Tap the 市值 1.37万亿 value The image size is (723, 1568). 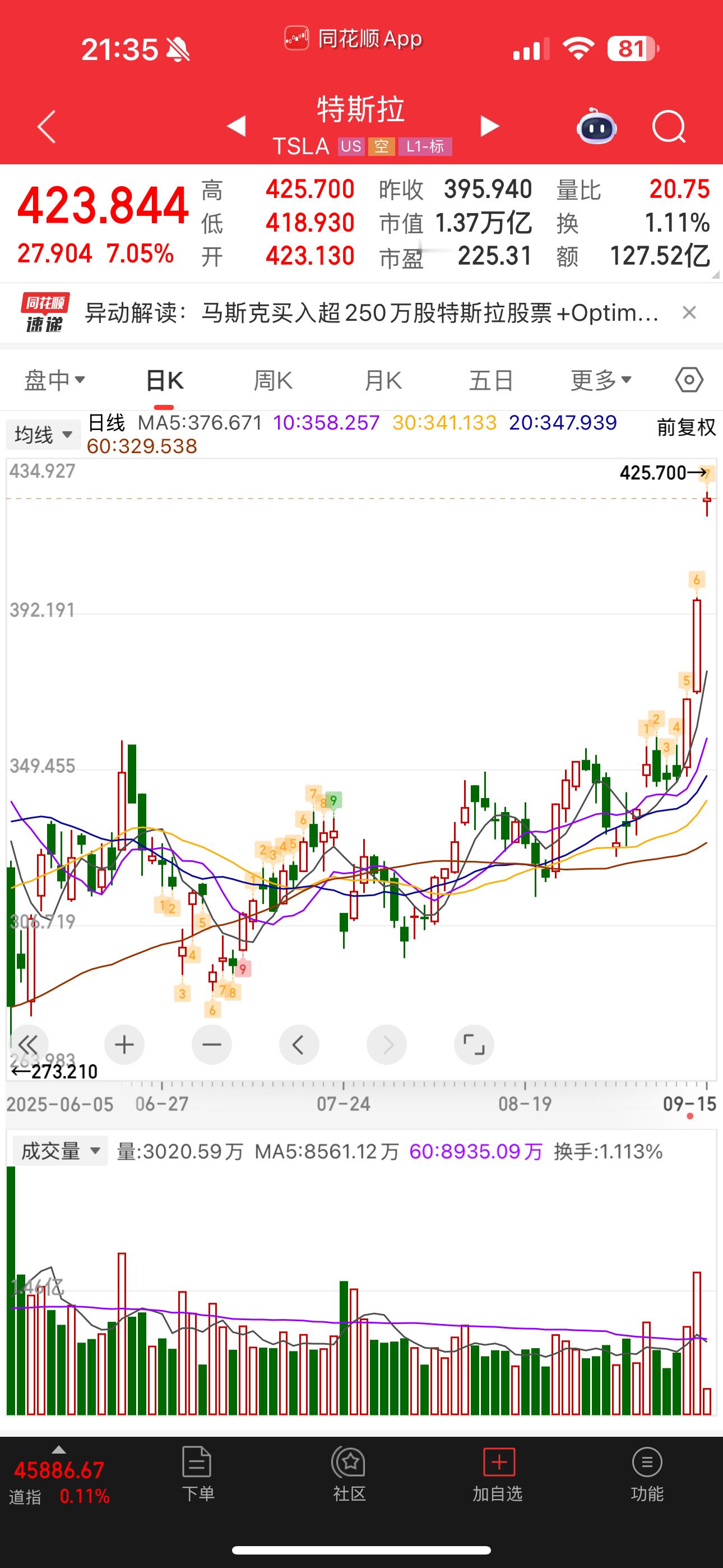coord(483,223)
